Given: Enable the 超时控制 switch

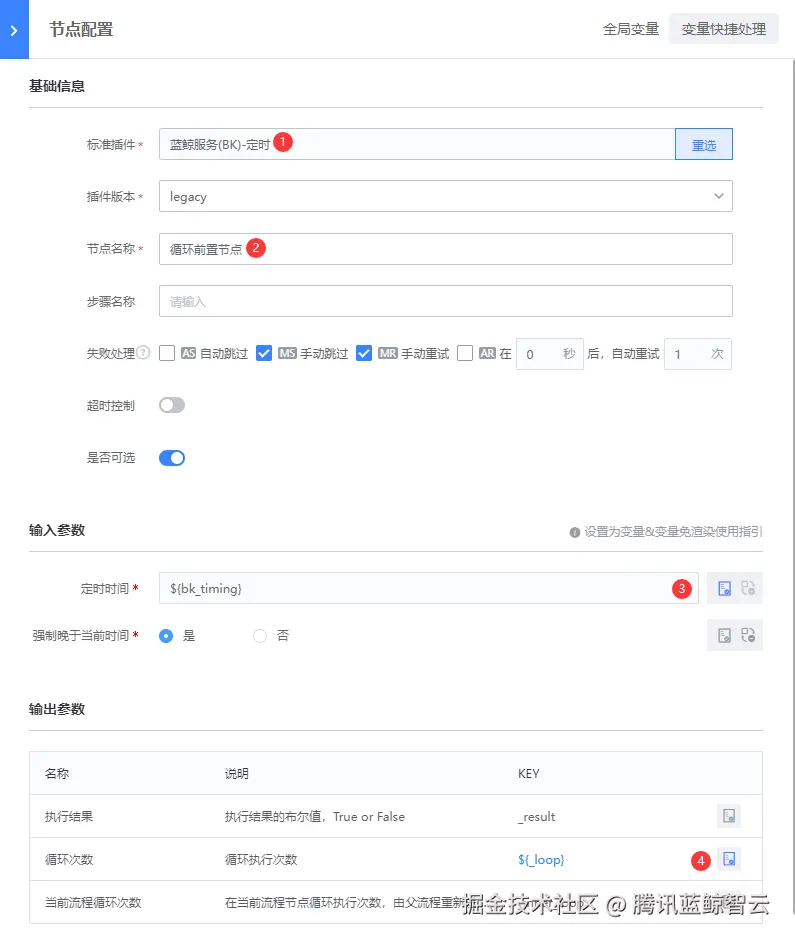Looking at the screenshot, I should tap(172, 406).
